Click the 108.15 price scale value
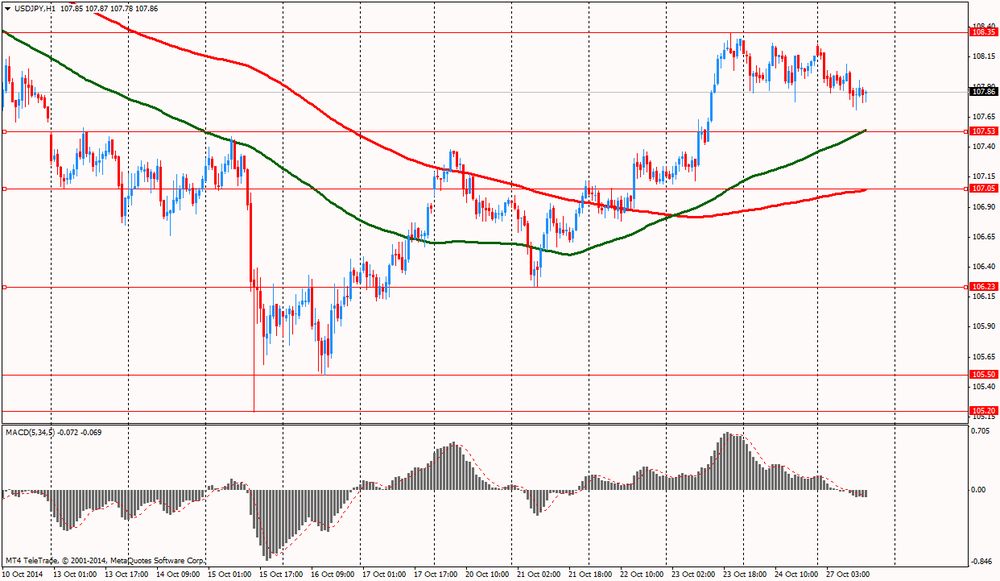The height and width of the screenshot is (581, 1000). (981, 57)
